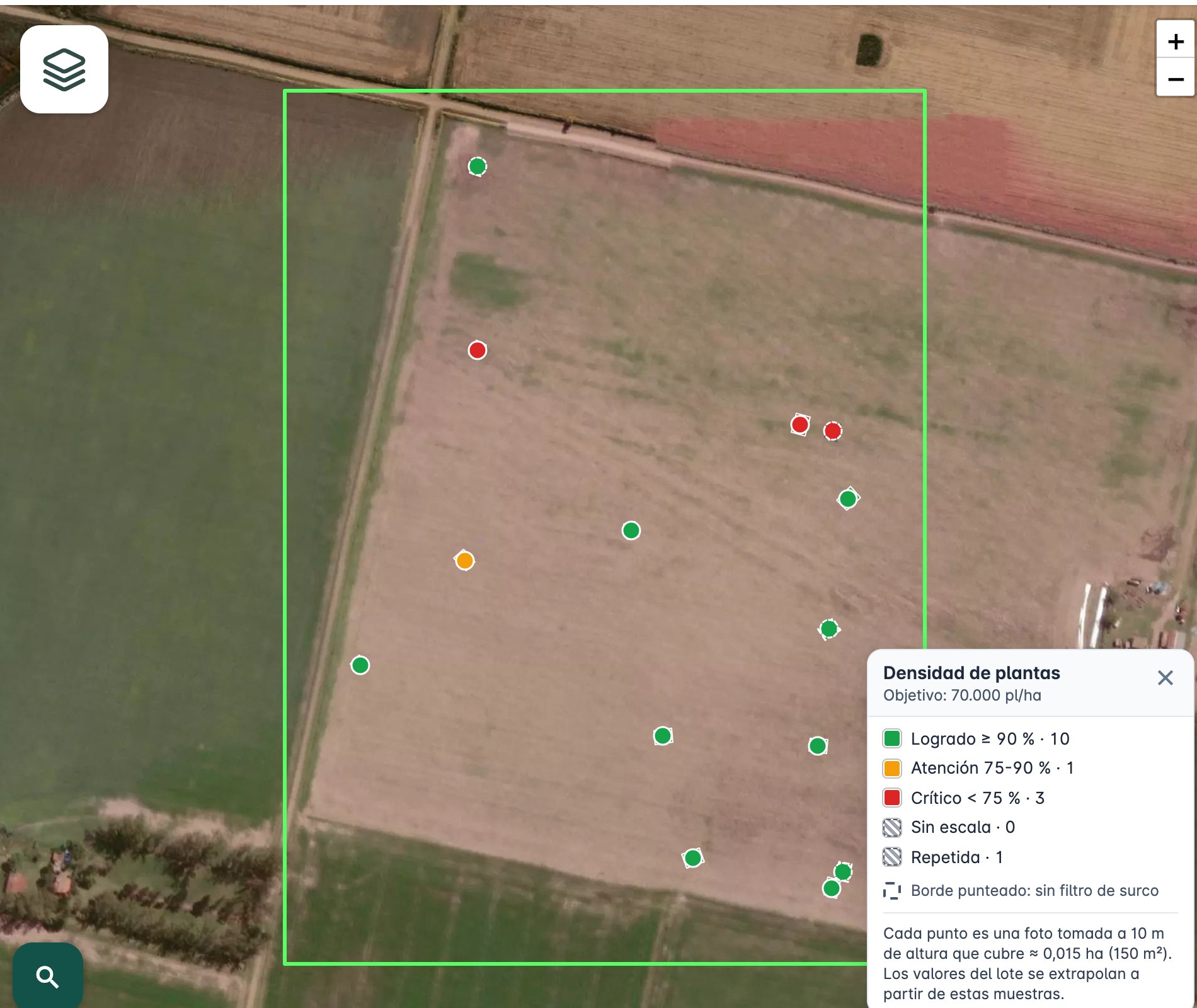The width and height of the screenshot is (1197, 1008).
Task: Click the 'Sin escala · 0' legend text
Action: pos(963,827)
